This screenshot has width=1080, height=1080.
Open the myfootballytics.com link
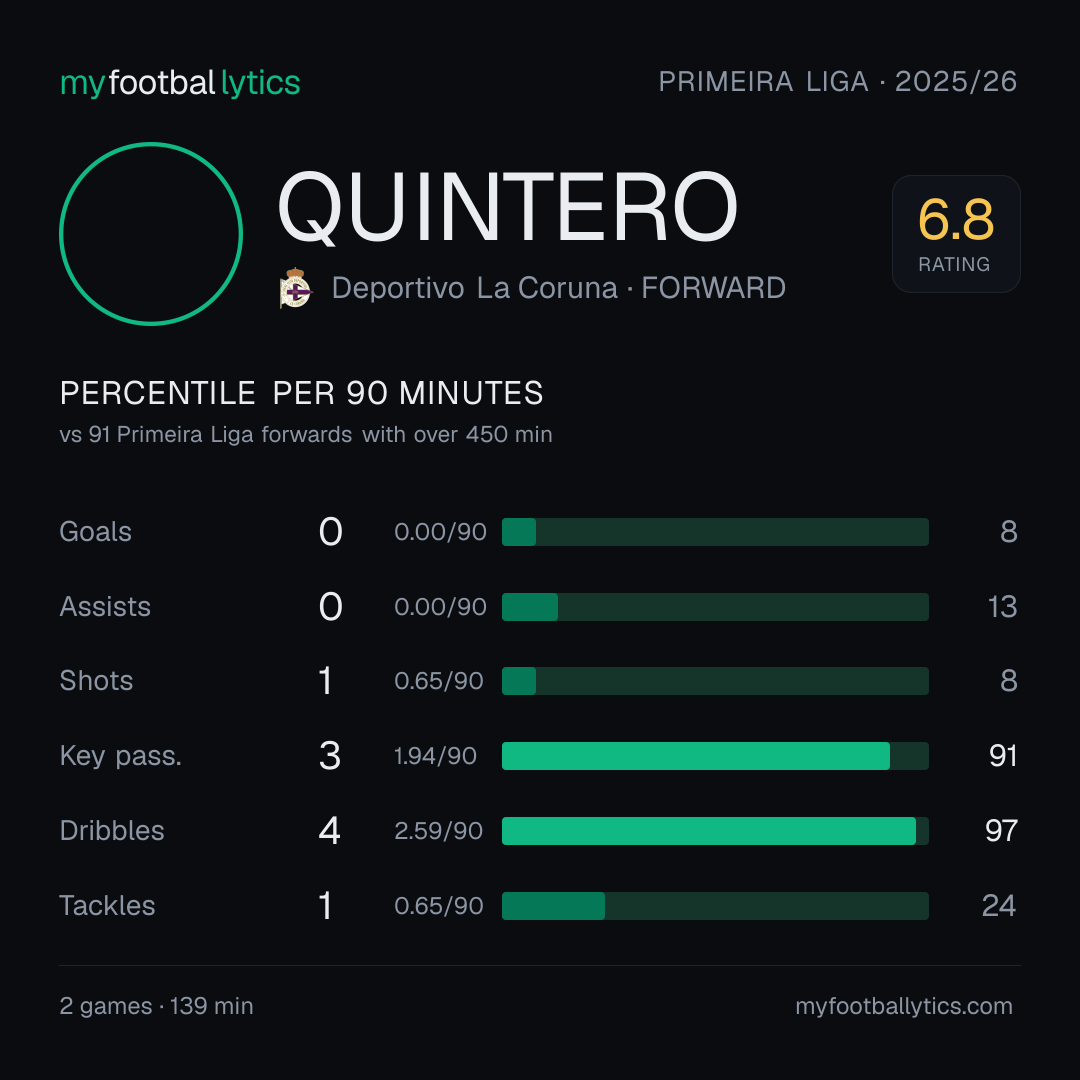coord(904,1006)
